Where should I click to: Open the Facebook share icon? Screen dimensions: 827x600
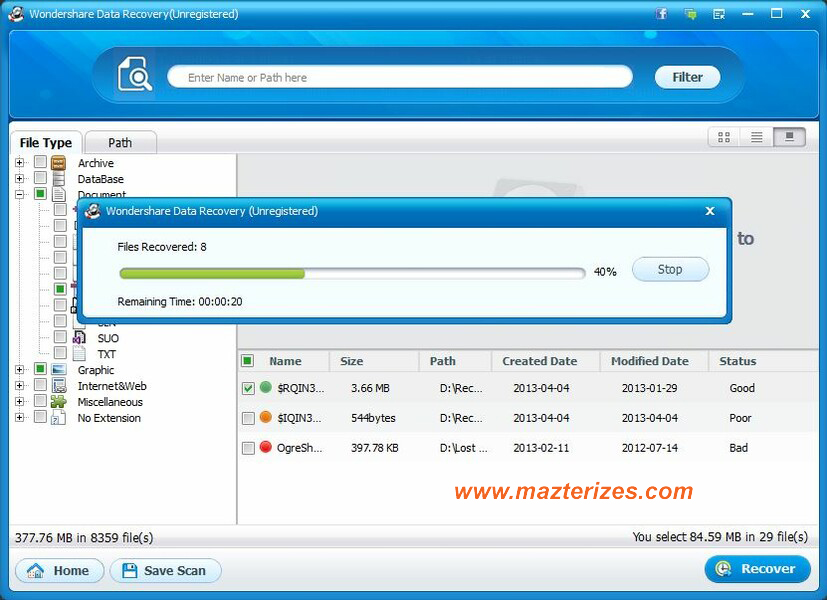pos(661,14)
